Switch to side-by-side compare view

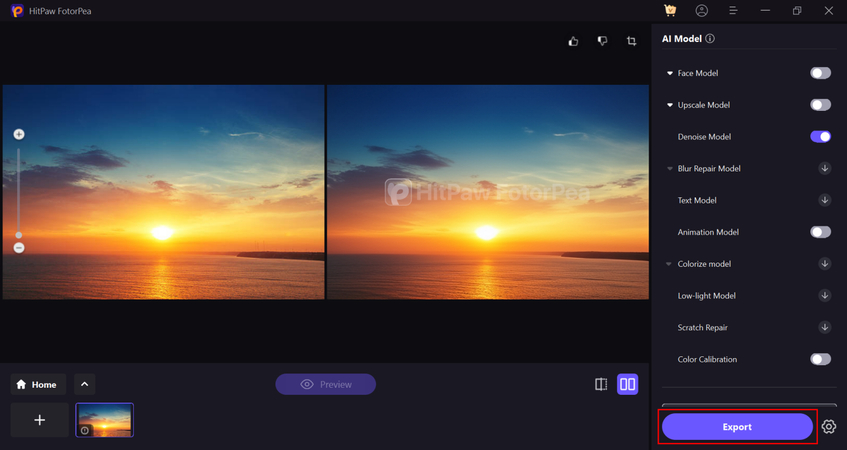tap(628, 384)
